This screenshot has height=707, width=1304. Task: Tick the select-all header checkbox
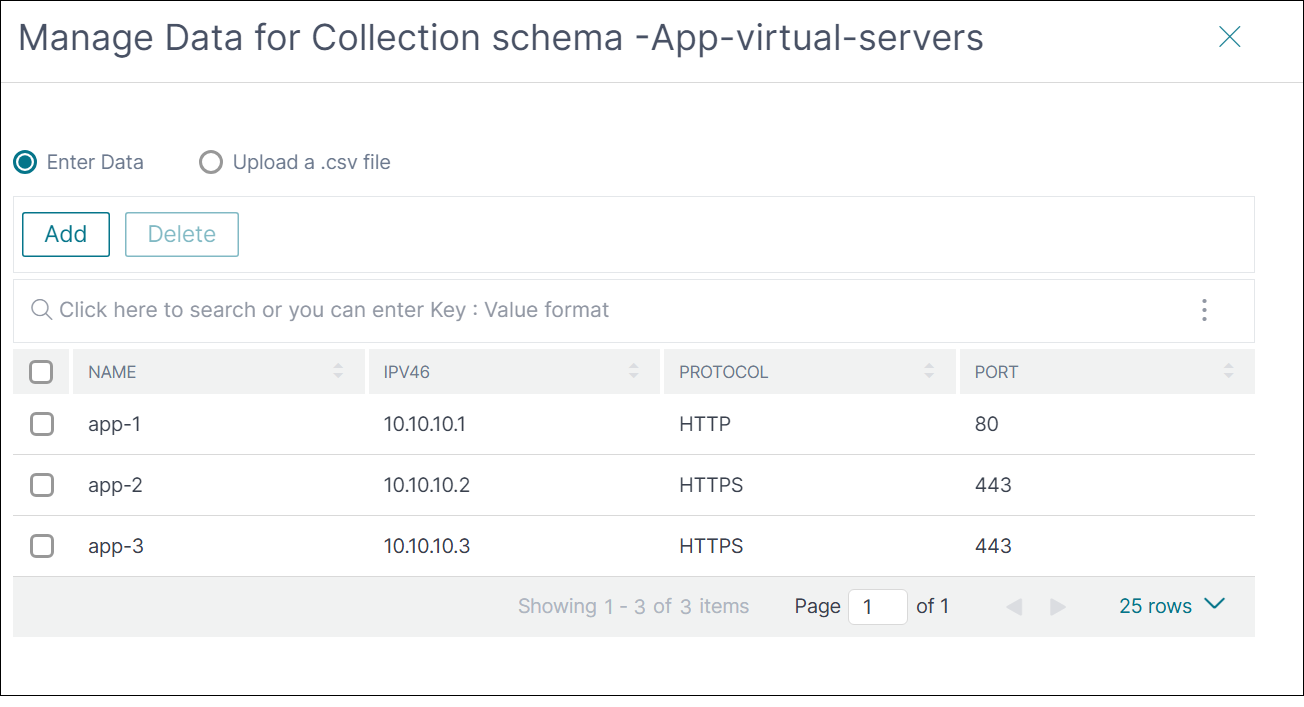(x=41, y=372)
